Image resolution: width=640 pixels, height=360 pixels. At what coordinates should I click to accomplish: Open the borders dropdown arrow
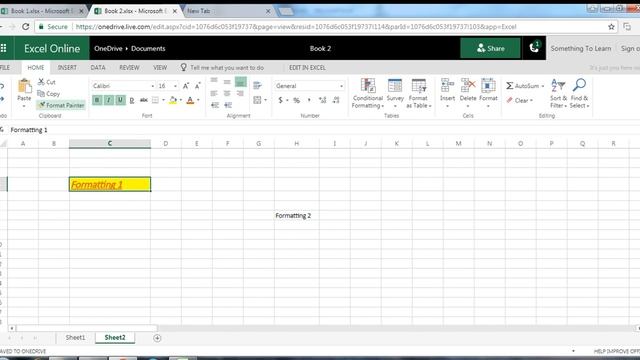(164, 100)
